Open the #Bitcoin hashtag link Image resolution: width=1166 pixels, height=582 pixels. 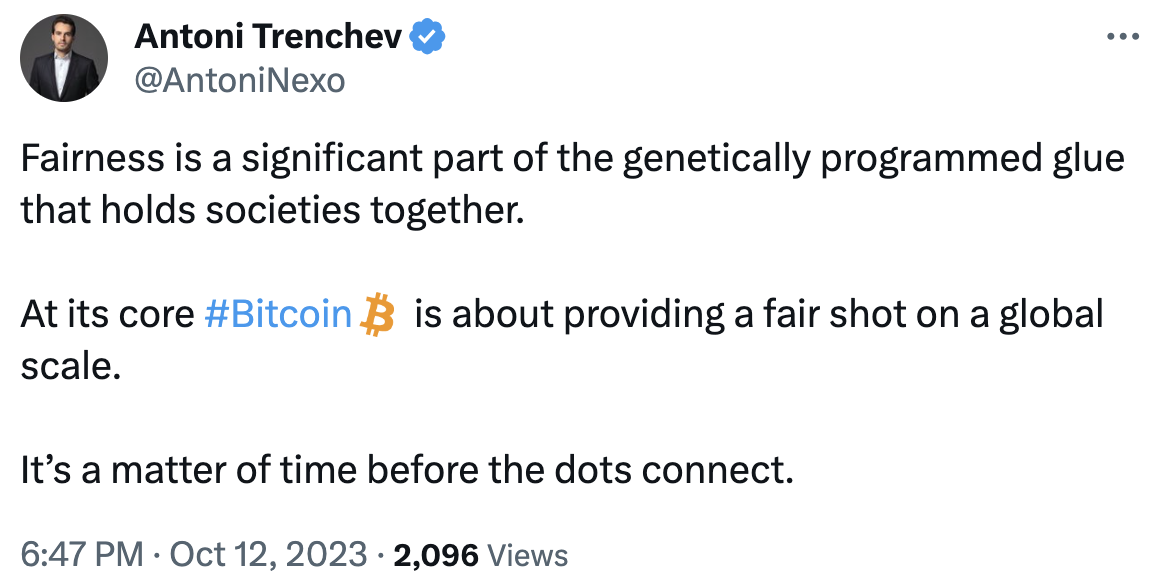277,314
